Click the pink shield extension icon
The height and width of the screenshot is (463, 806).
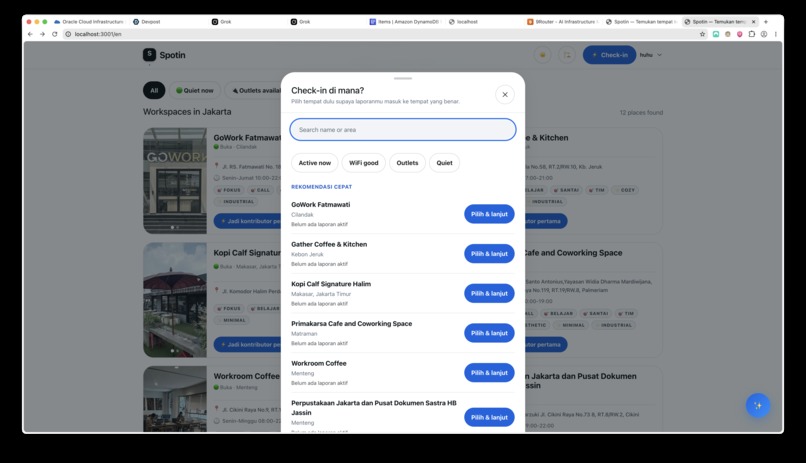point(740,34)
